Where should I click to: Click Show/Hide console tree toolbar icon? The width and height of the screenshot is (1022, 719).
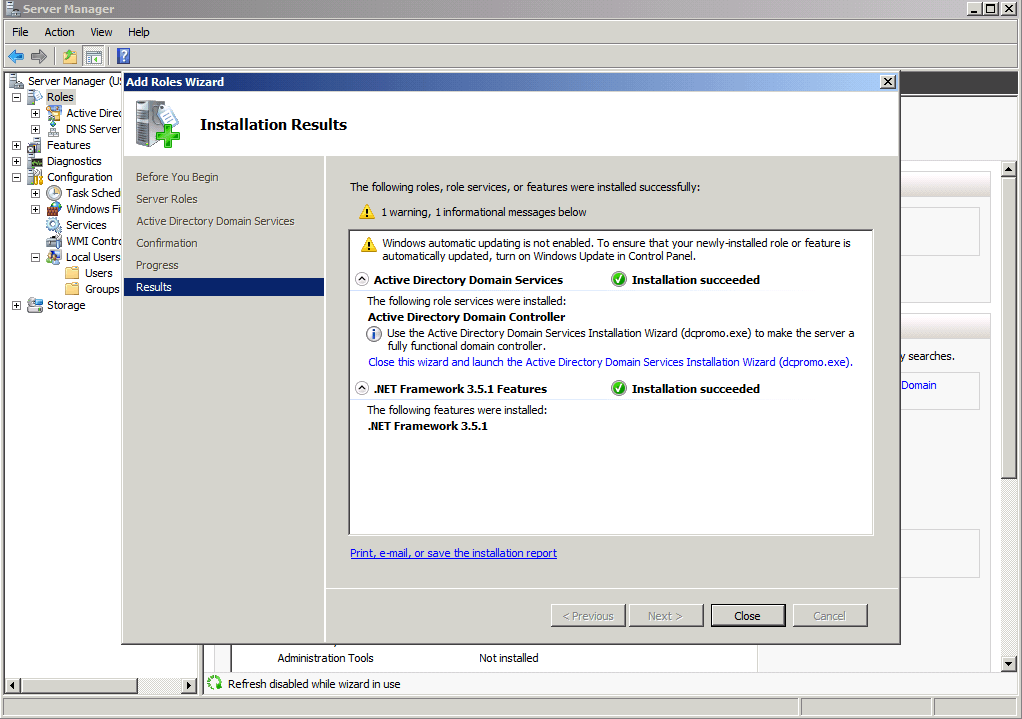pyautogui.click(x=94, y=57)
